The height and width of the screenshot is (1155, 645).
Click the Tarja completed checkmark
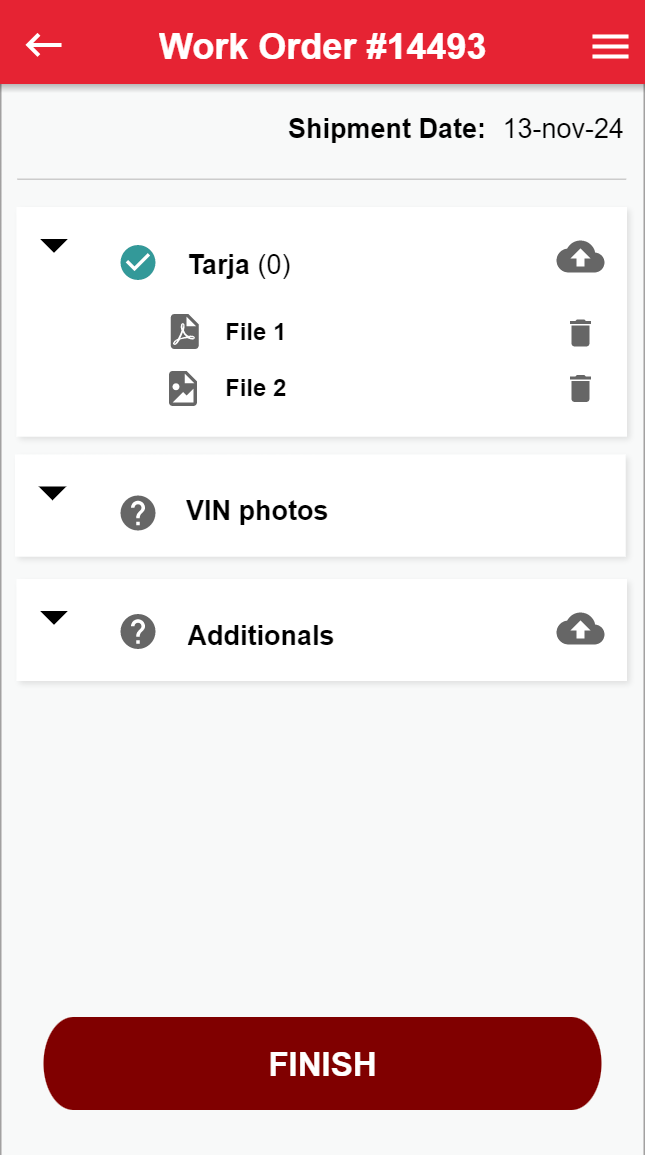tap(138, 263)
